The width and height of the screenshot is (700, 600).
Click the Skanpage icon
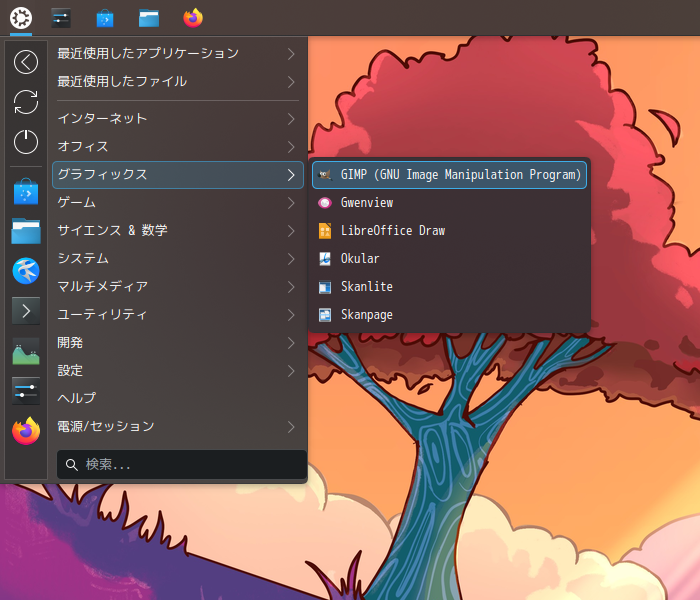tap(325, 315)
